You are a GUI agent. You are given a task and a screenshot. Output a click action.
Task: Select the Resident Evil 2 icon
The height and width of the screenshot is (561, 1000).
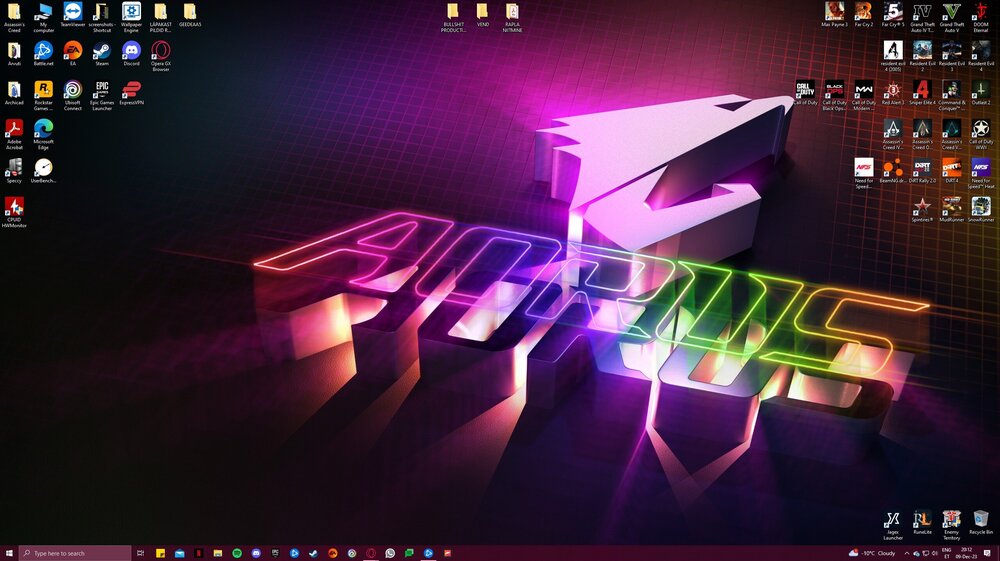point(922,56)
